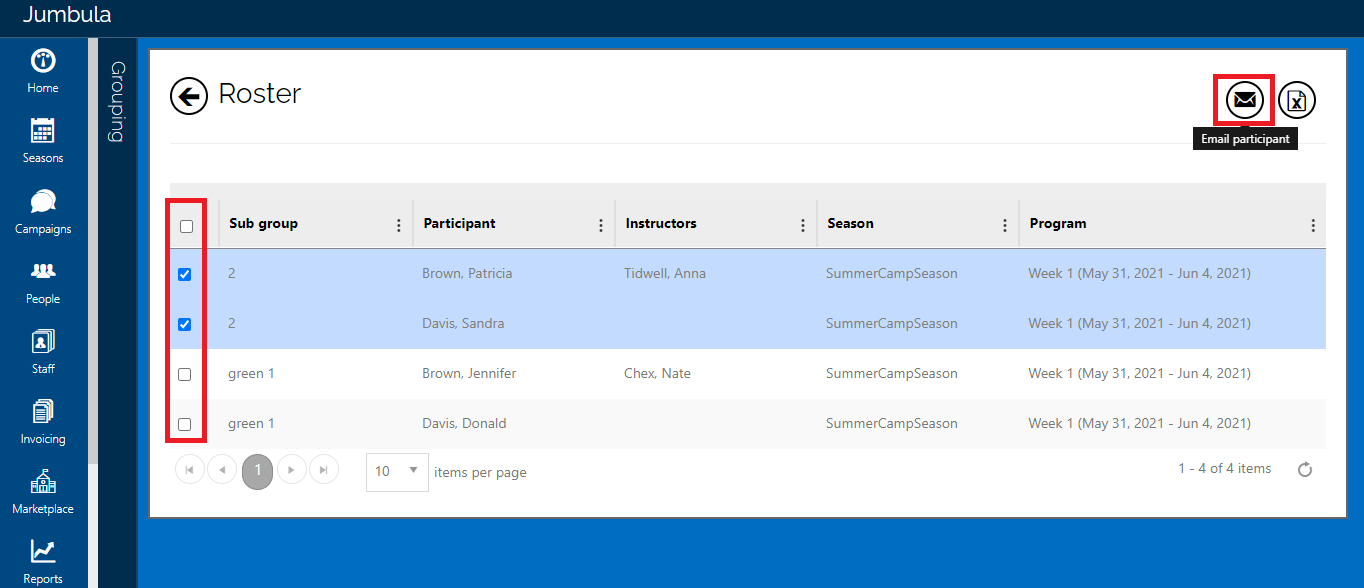1364x588 pixels.
Task: Sort by the Instructors column header
Action: 661,223
